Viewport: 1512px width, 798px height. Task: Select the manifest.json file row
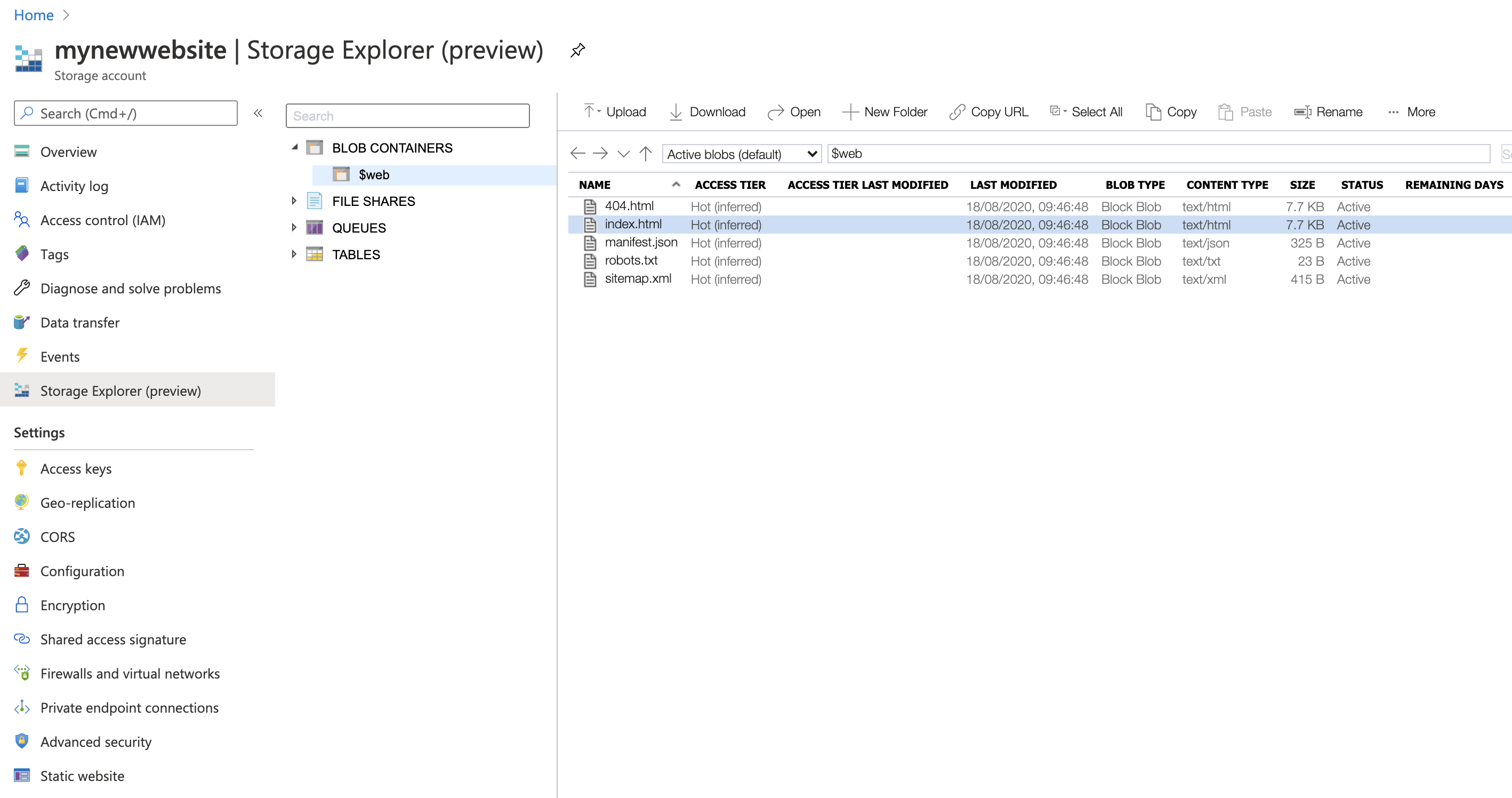click(x=1040, y=243)
